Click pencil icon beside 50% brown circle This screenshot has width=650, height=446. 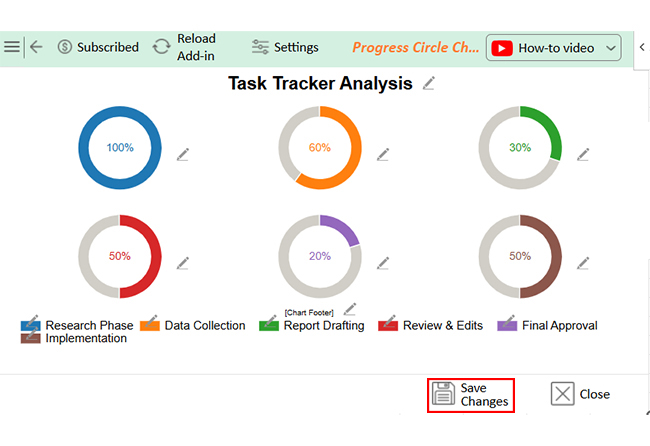(583, 262)
